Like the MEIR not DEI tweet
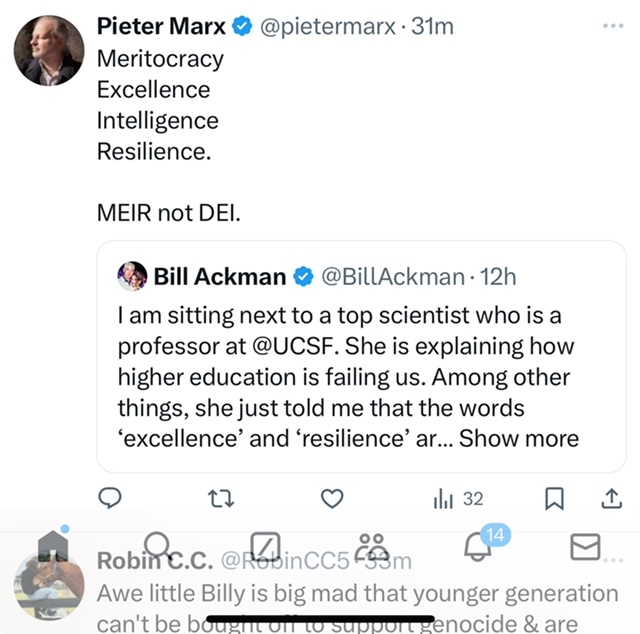 [332, 498]
